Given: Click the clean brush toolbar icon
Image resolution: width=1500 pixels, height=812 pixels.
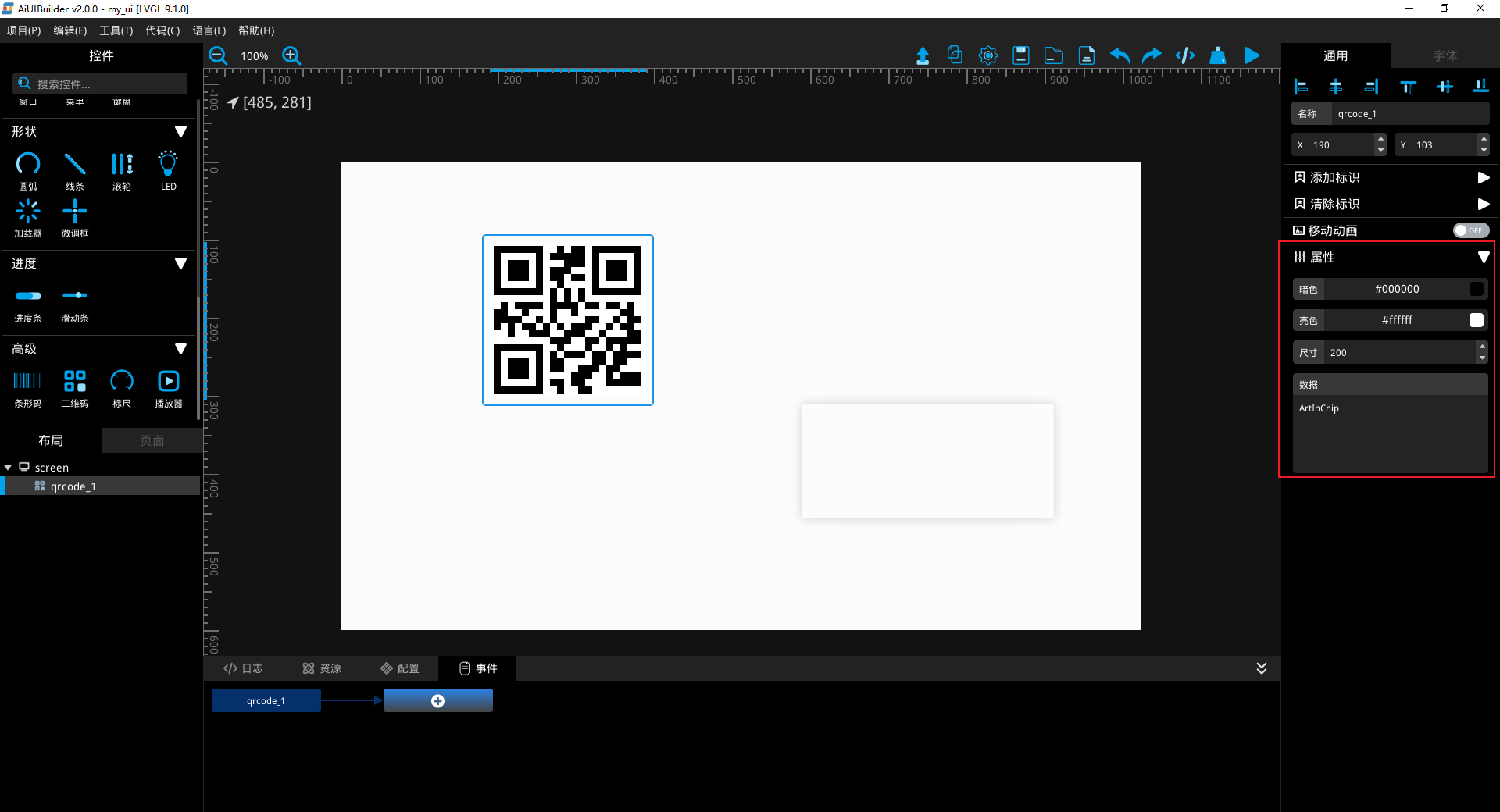Looking at the screenshot, I should (x=1218, y=55).
